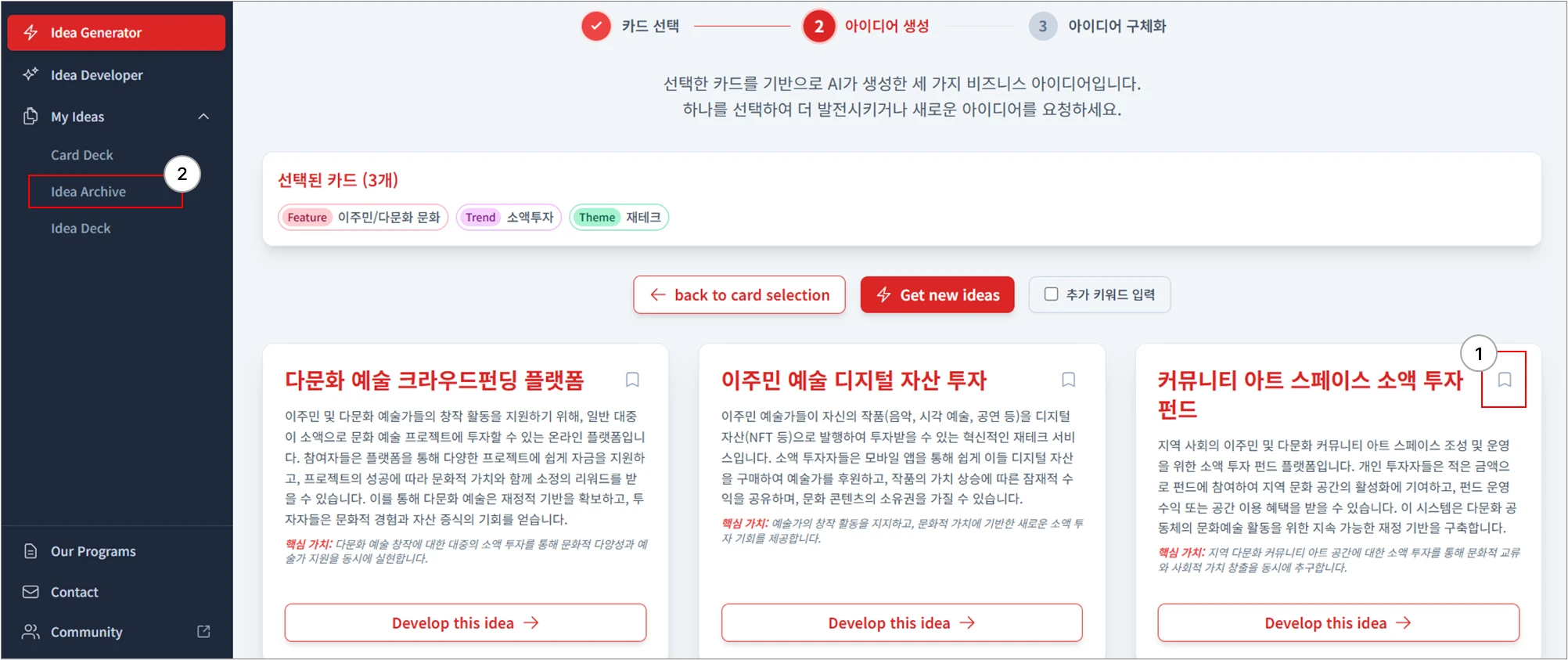Screen dimensions: 1568x660
Task: Develop the 커뮤니티 아트 스페이스 idea
Action: pyautogui.click(x=1339, y=622)
